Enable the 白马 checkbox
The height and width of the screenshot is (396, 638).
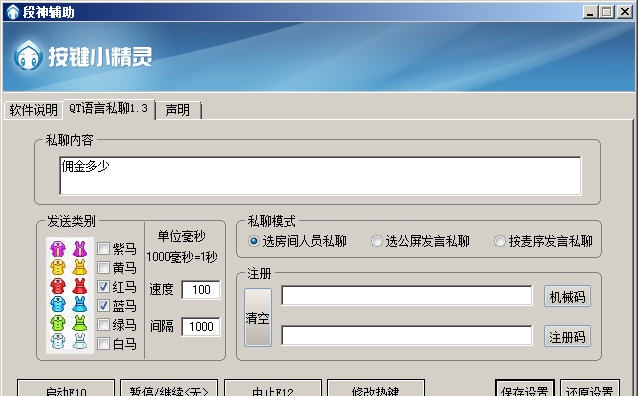[x=103, y=344]
